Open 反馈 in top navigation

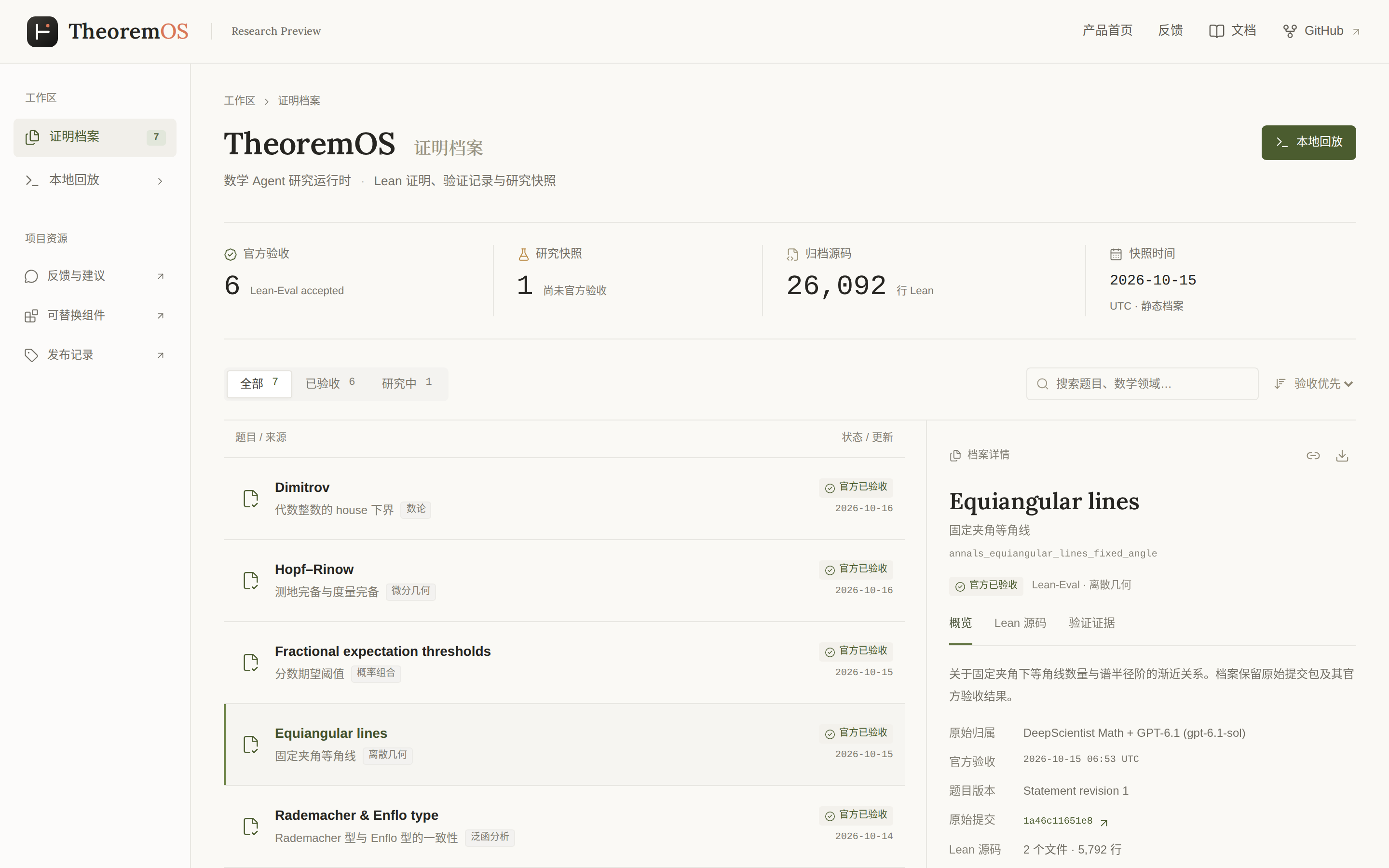(x=1171, y=31)
